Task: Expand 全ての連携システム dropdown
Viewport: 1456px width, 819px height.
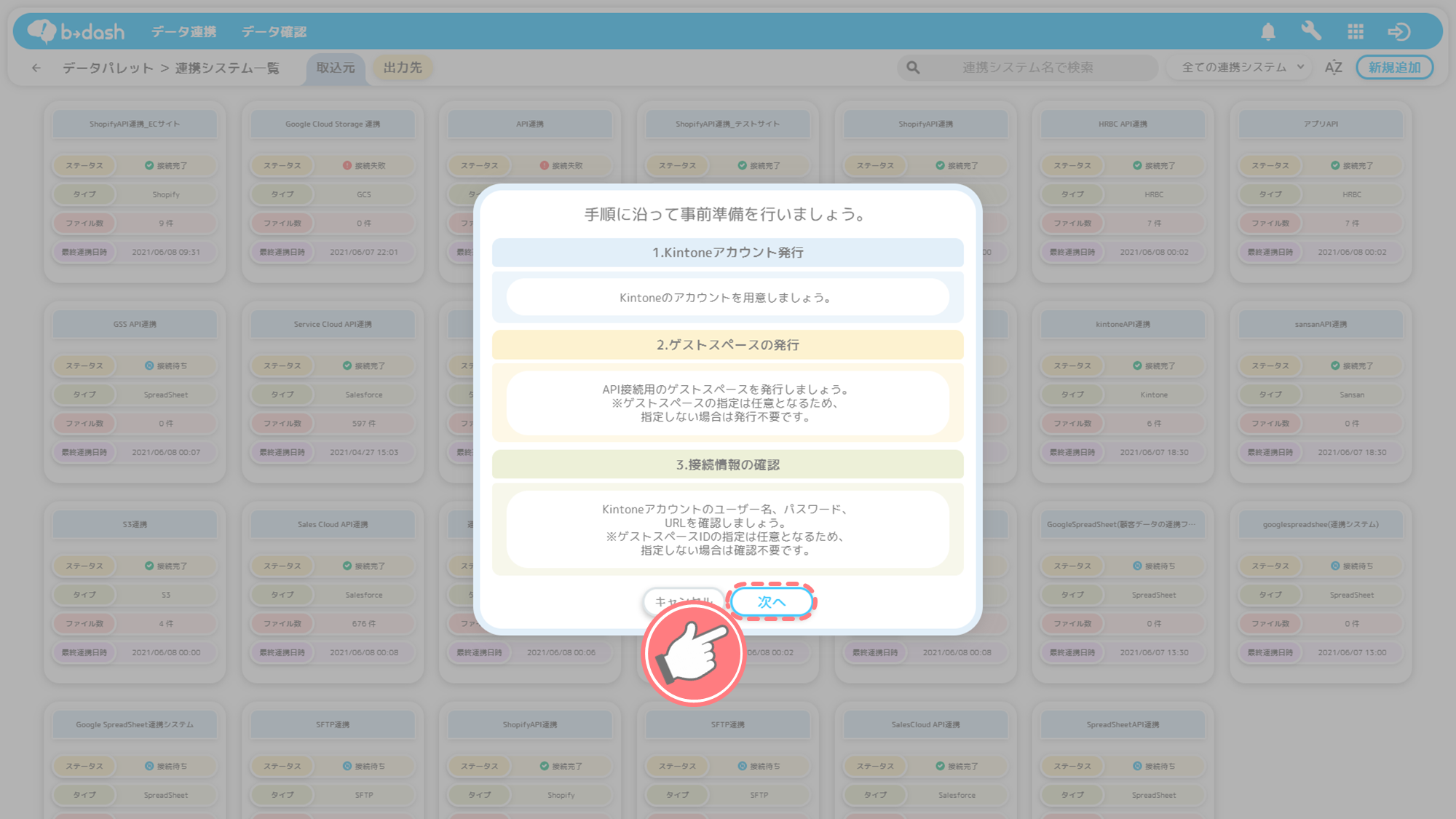Action: click(1239, 68)
